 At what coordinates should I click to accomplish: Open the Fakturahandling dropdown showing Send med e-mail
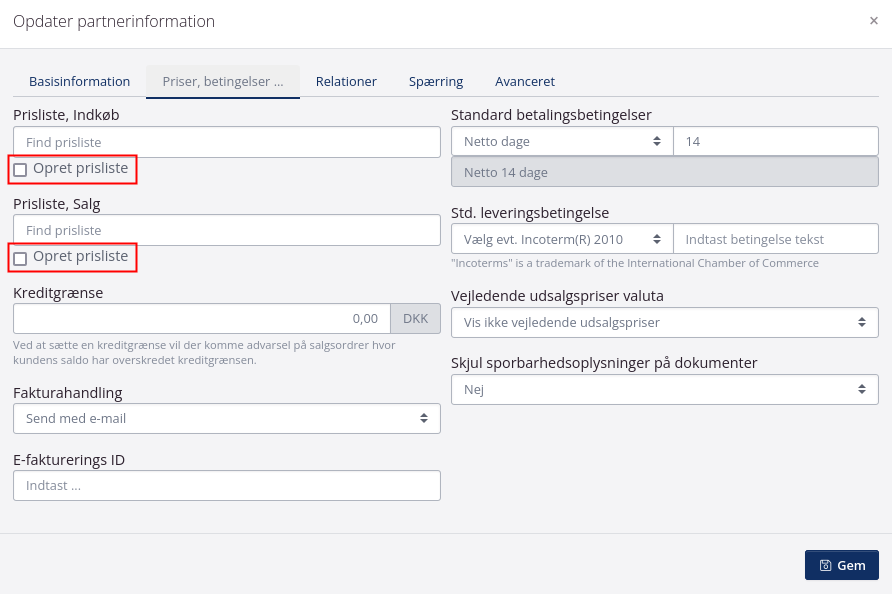(226, 418)
